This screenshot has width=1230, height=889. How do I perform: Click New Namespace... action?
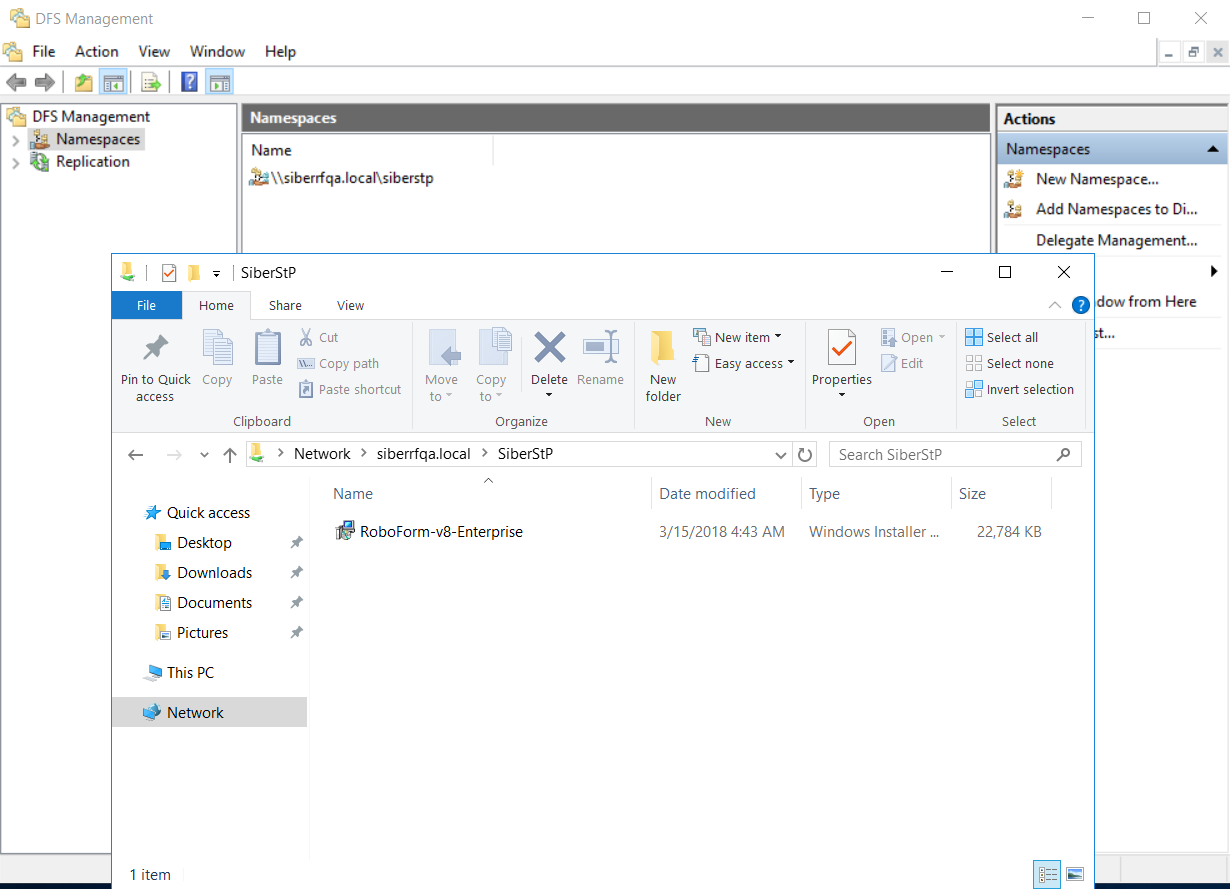pyautogui.click(x=1096, y=179)
